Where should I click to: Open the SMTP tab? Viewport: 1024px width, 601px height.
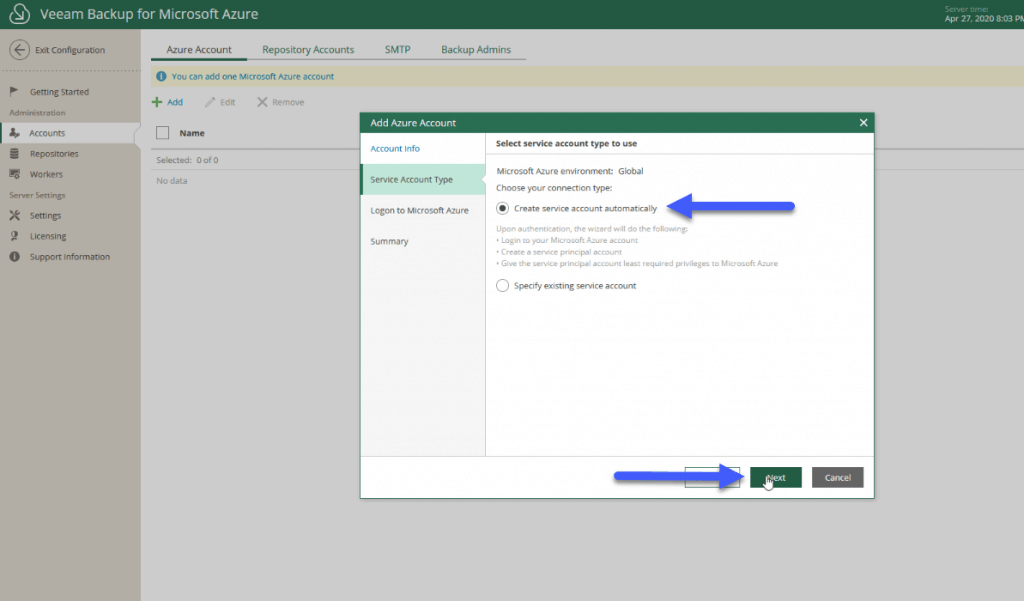pos(398,50)
